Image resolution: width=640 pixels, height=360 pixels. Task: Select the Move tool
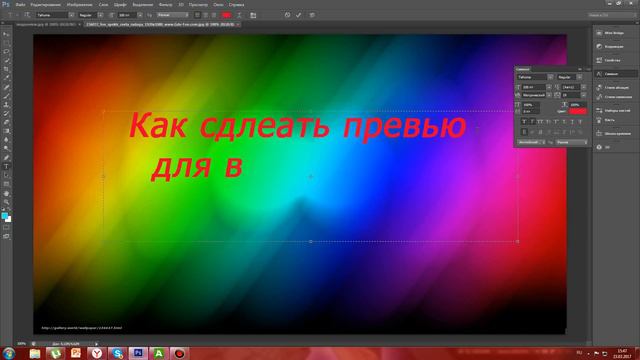pos(6,35)
